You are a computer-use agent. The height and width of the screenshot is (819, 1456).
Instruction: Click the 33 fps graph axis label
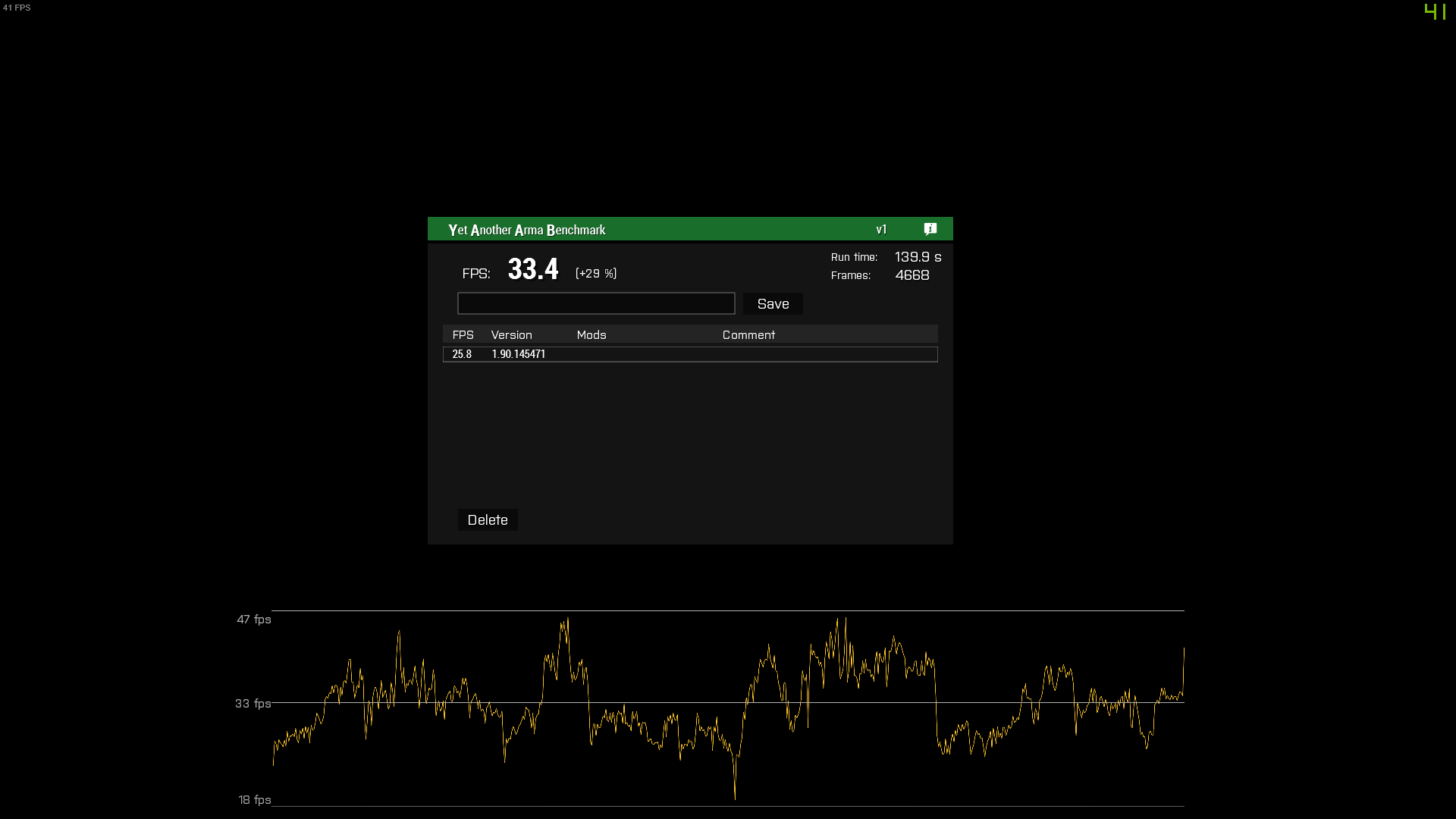pyautogui.click(x=253, y=704)
